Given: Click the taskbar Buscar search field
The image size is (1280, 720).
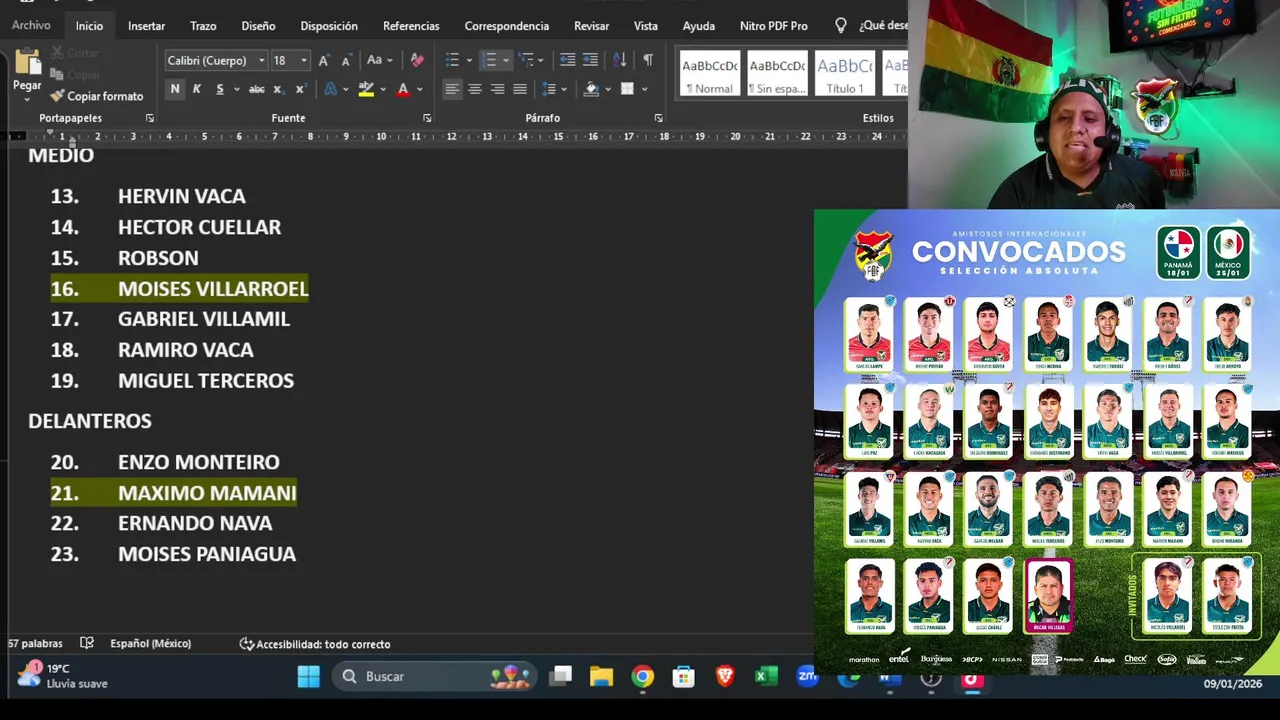Looking at the screenshot, I should click(435, 677).
